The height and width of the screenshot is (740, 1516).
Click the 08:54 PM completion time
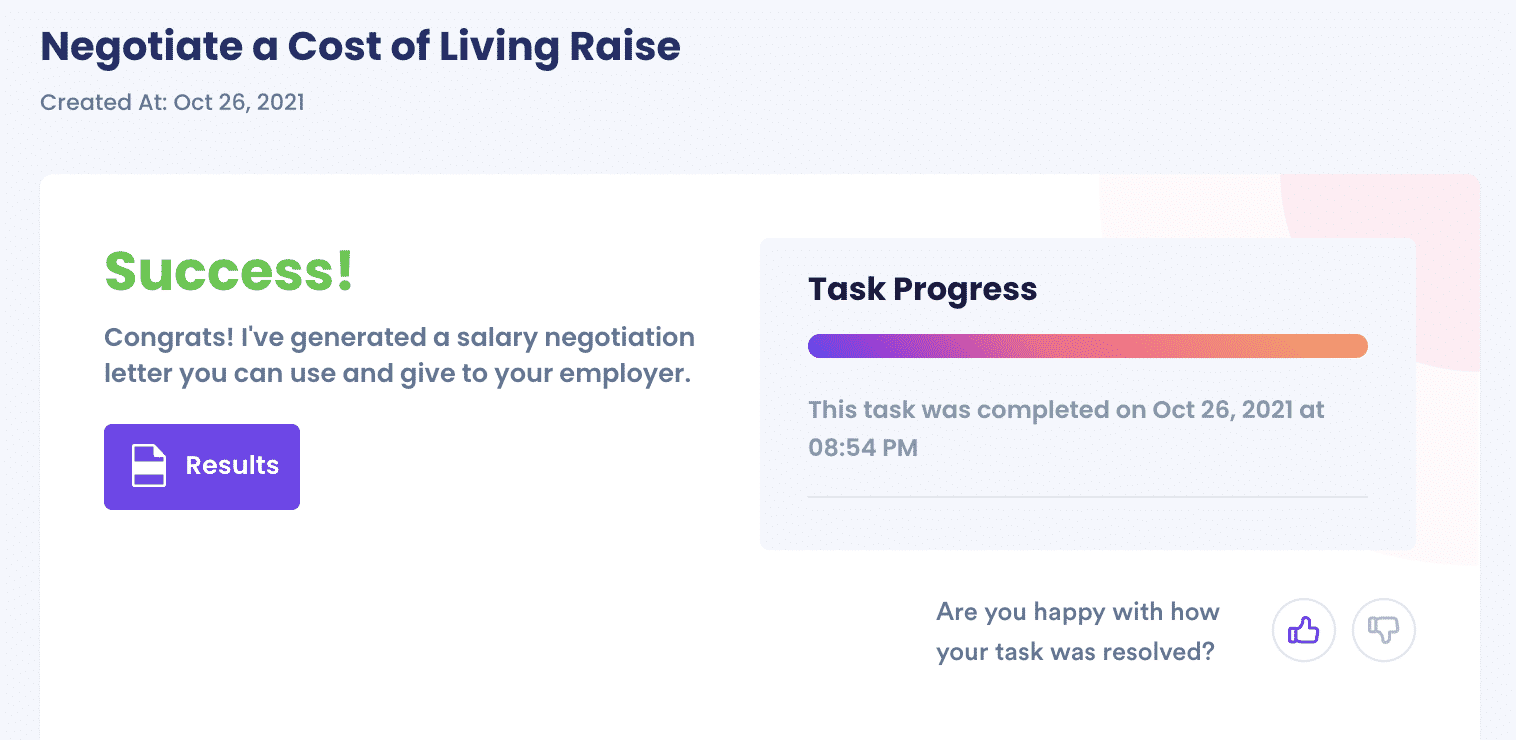coord(863,447)
